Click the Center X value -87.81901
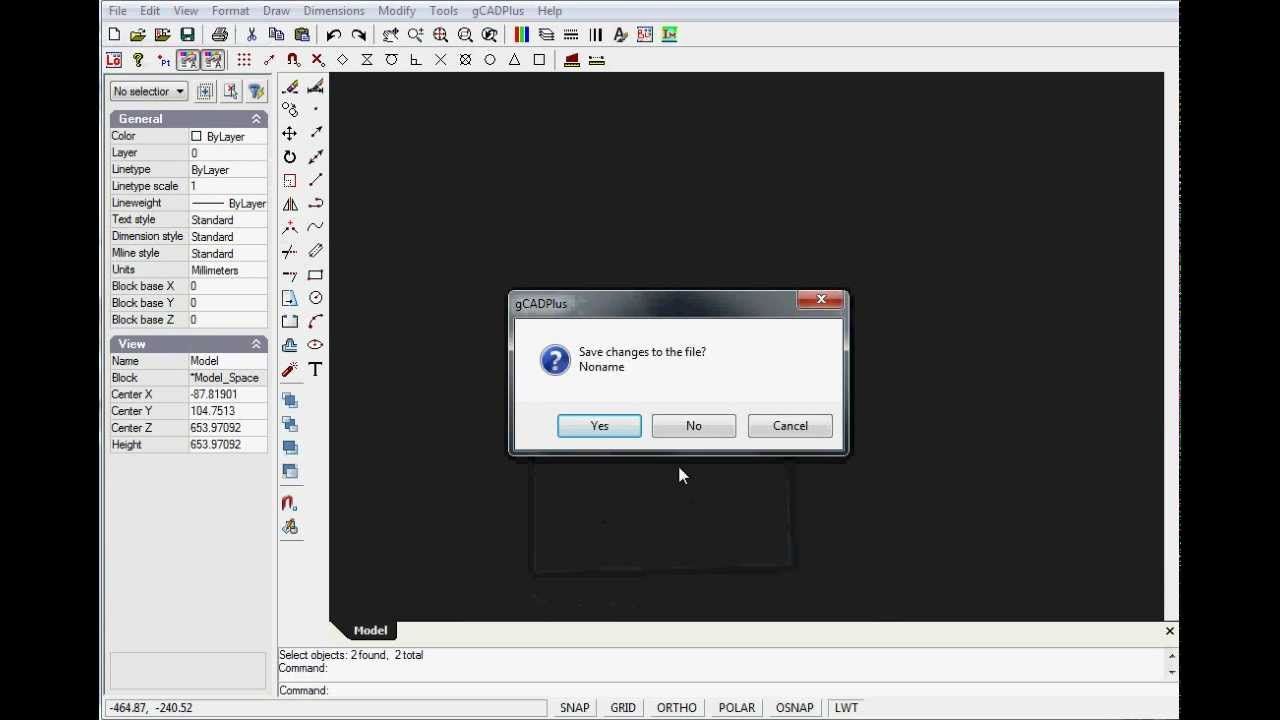The width and height of the screenshot is (1280, 720). click(228, 395)
